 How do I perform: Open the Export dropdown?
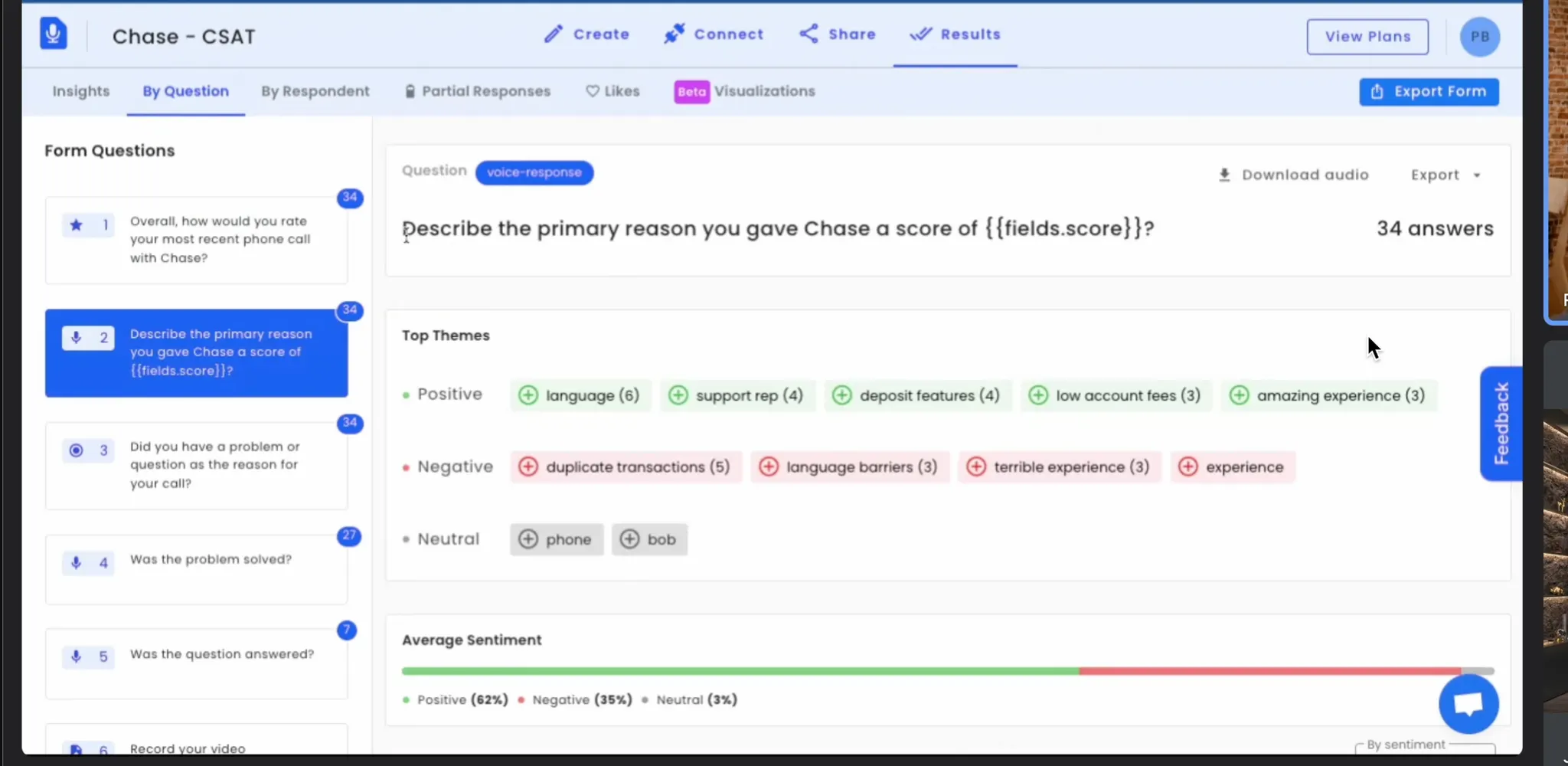pos(1445,175)
